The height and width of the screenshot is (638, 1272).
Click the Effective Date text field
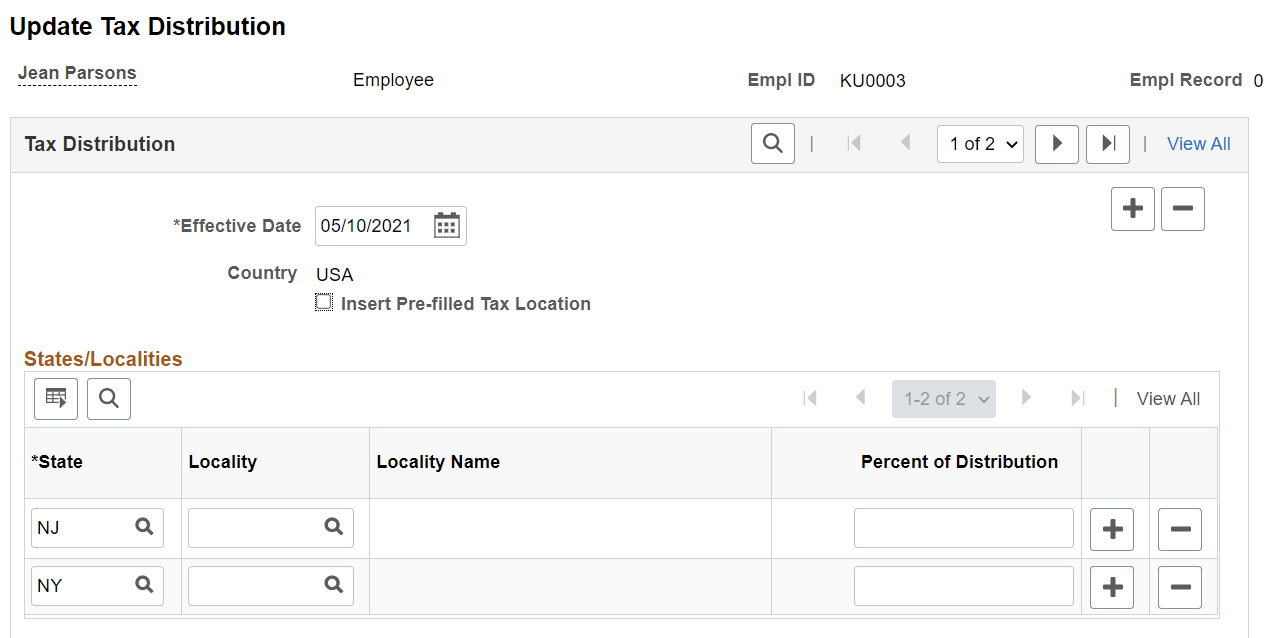click(373, 226)
